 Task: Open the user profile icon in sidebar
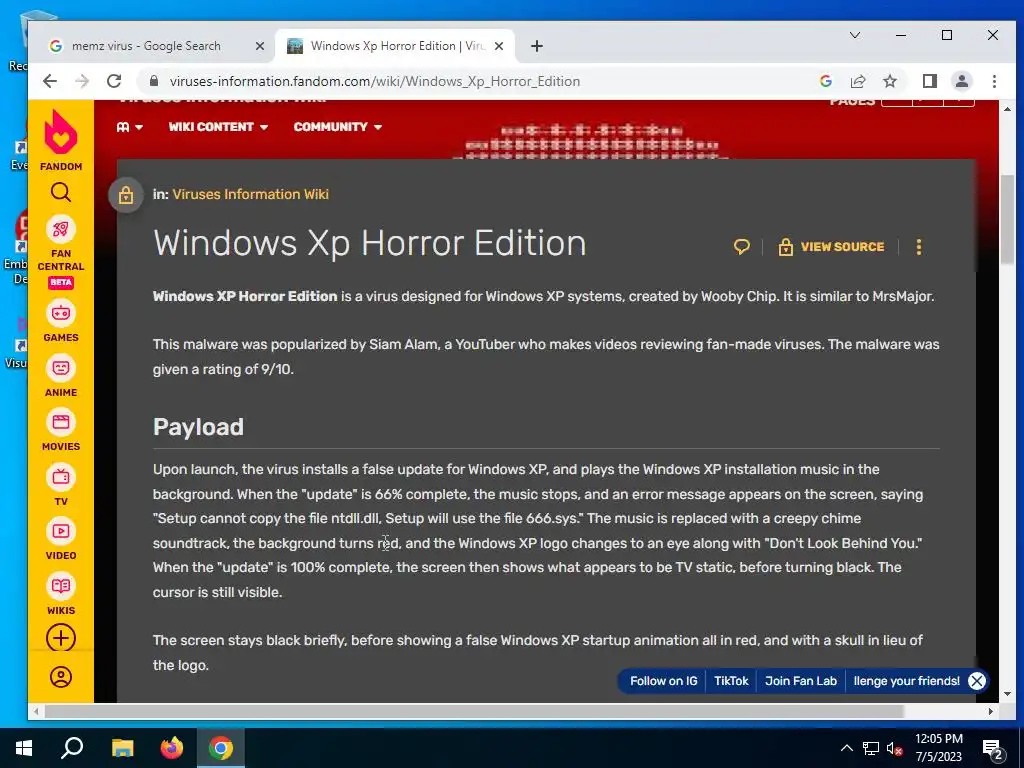[x=61, y=677]
